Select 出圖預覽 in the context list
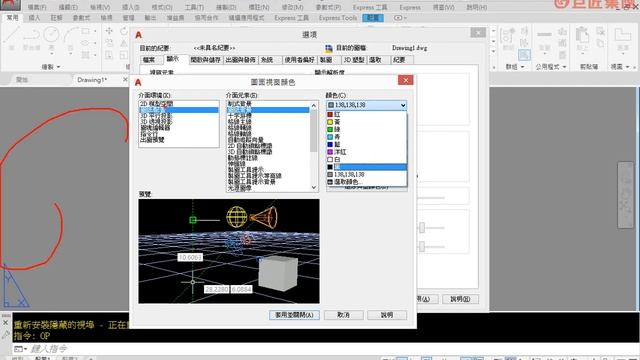The width and height of the screenshot is (640, 360). pos(178,140)
